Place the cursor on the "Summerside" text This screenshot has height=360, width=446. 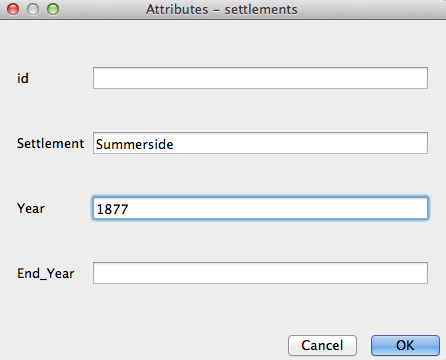coord(135,144)
